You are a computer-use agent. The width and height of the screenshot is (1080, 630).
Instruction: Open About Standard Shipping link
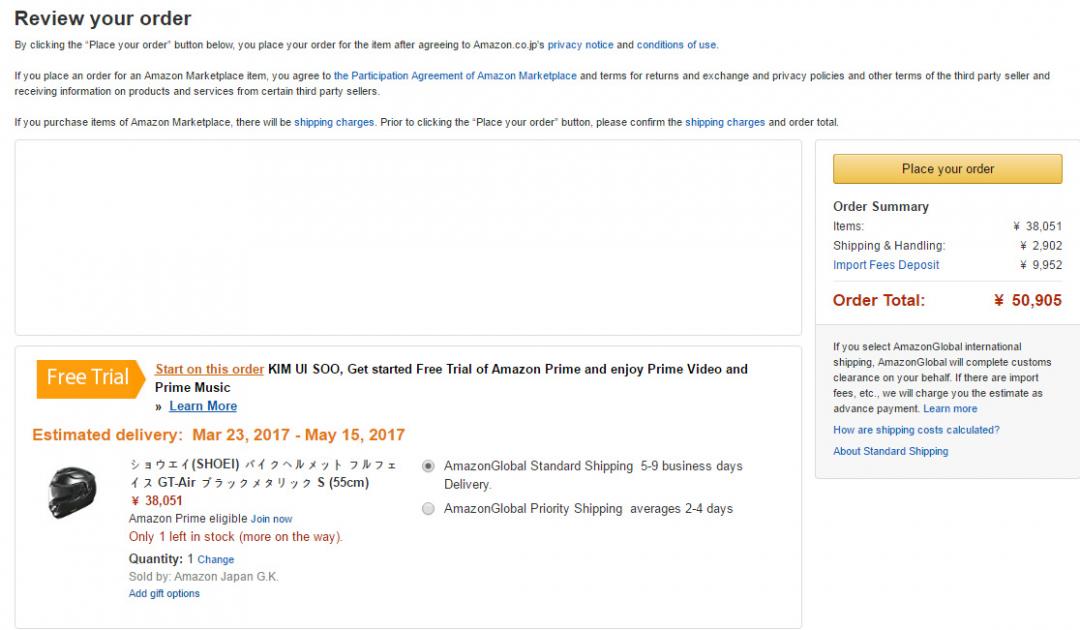point(890,451)
